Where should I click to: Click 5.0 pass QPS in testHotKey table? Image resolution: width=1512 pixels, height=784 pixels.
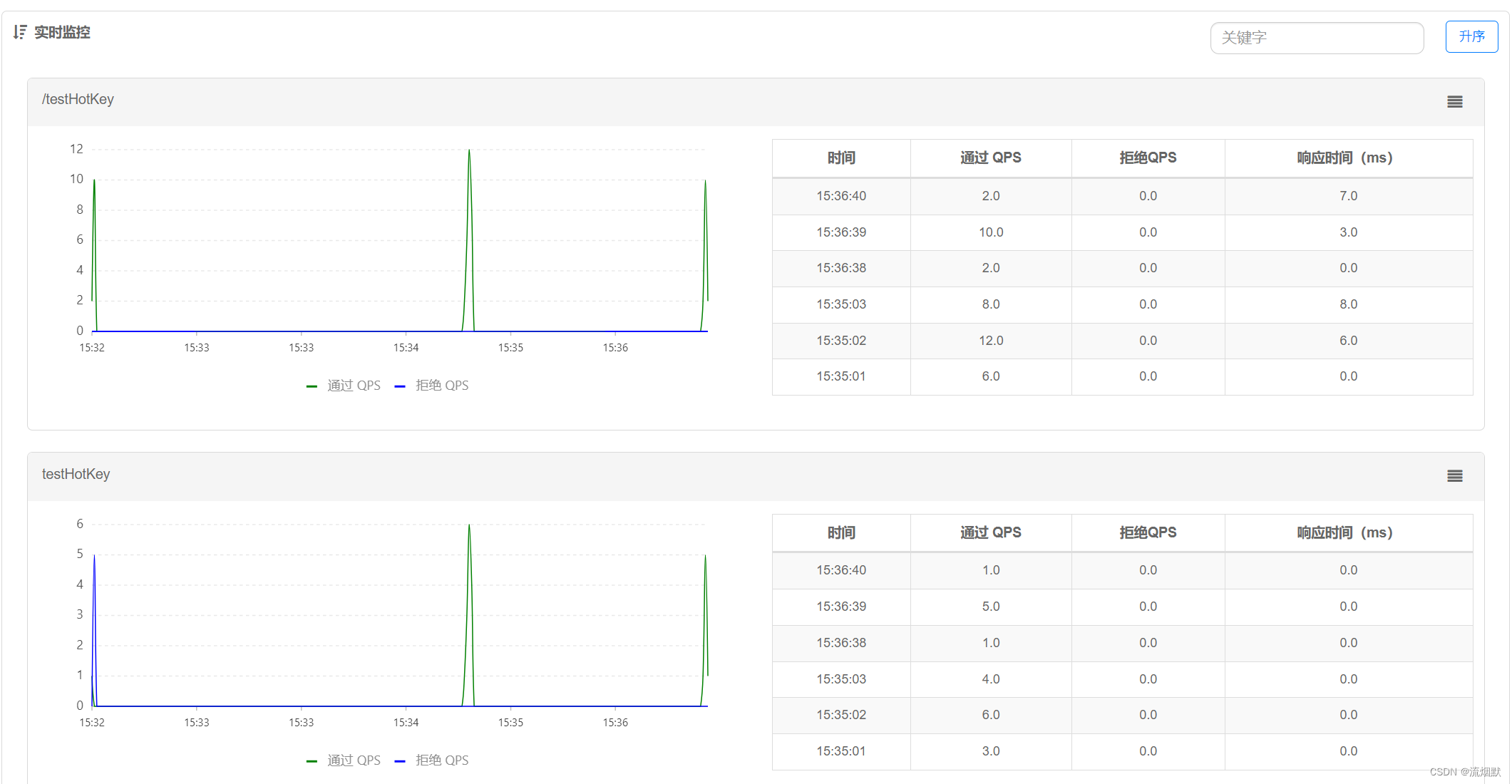coord(991,607)
